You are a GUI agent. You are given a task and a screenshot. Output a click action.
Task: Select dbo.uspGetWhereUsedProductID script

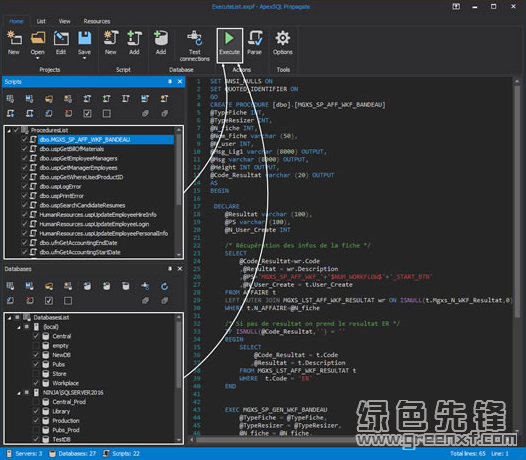pos(81,177)
